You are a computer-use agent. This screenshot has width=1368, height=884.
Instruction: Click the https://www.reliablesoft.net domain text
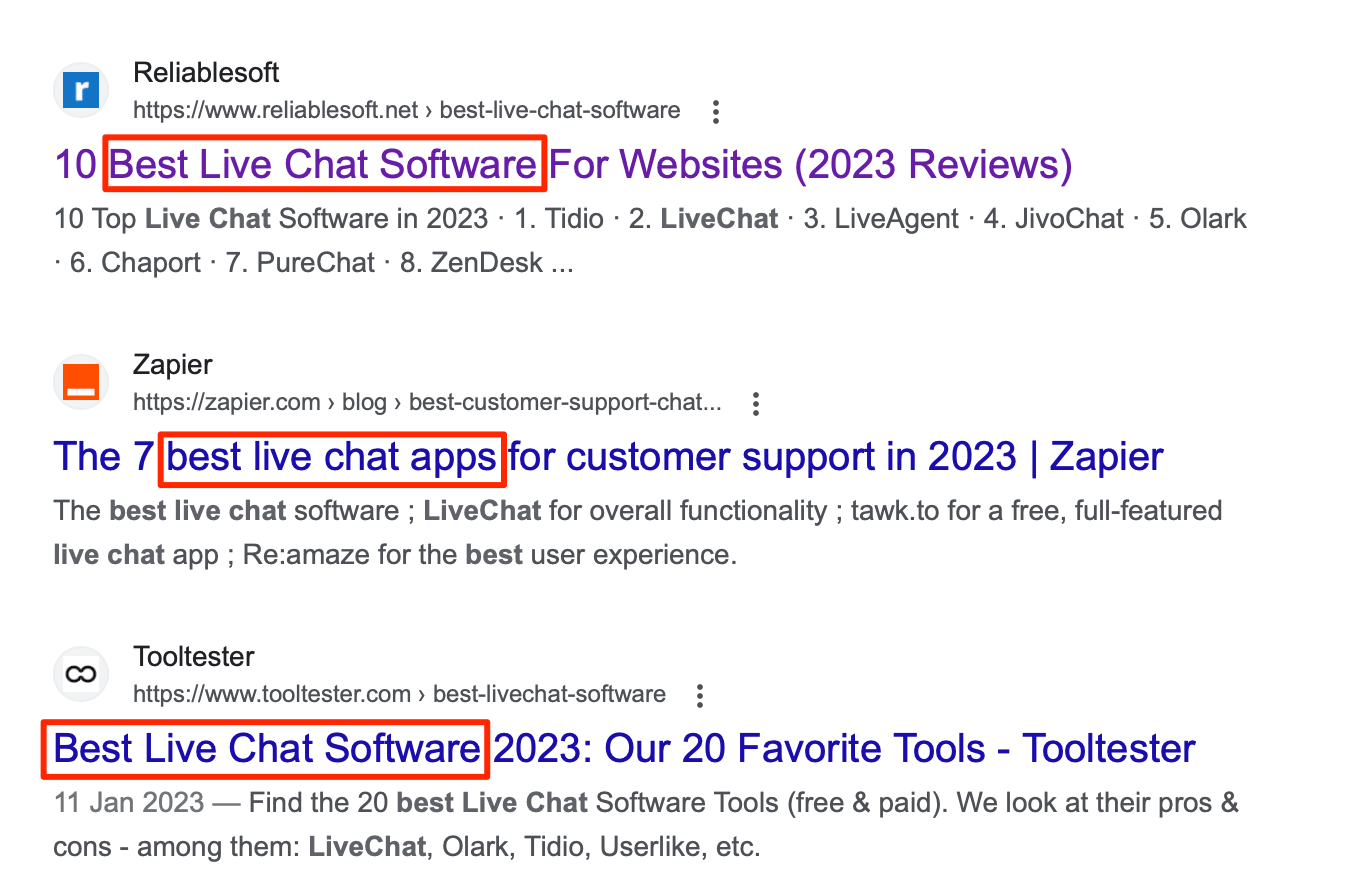[x=275, y=110]
